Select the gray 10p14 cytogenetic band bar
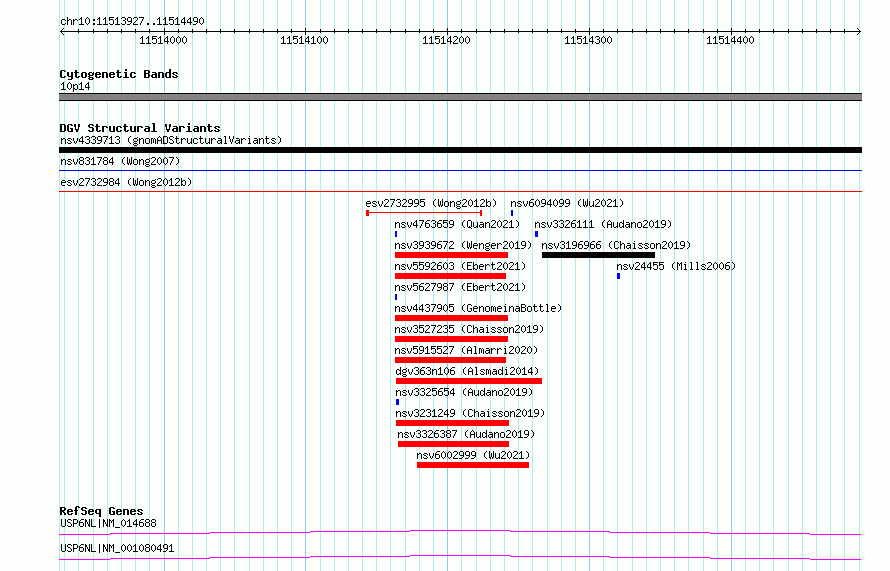Screen dimensions: 890x571 460,97
